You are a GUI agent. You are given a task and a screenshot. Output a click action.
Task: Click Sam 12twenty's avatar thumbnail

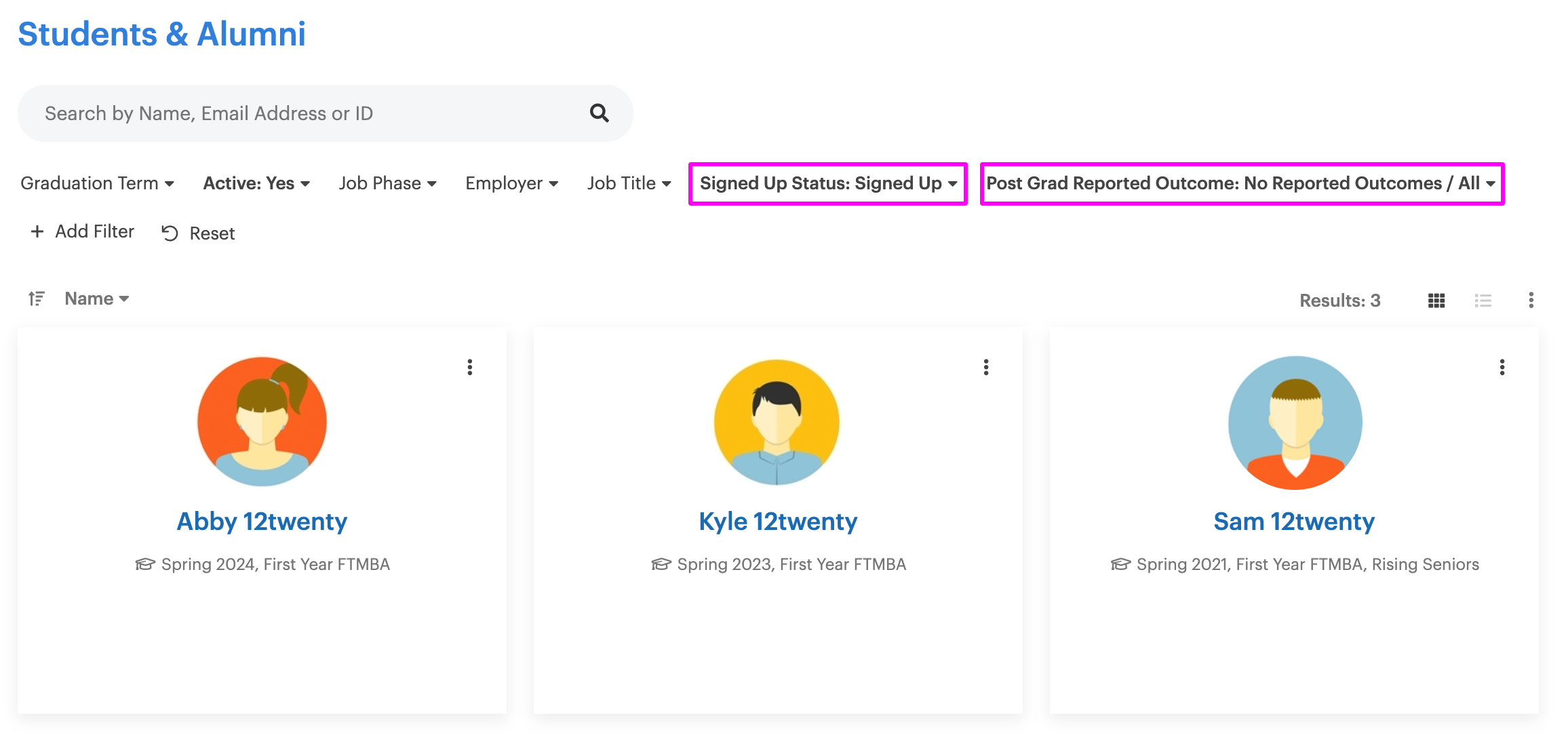1294,422
